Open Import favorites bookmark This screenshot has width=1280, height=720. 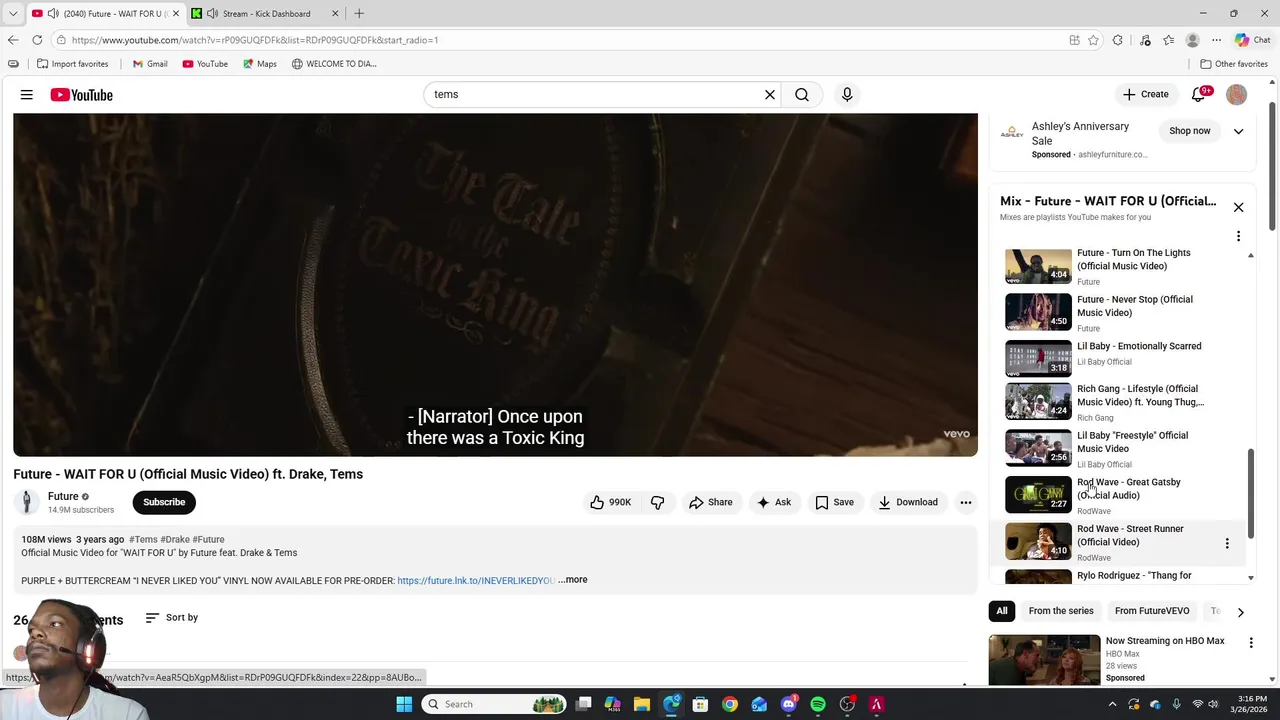click(x=72, y=64)
